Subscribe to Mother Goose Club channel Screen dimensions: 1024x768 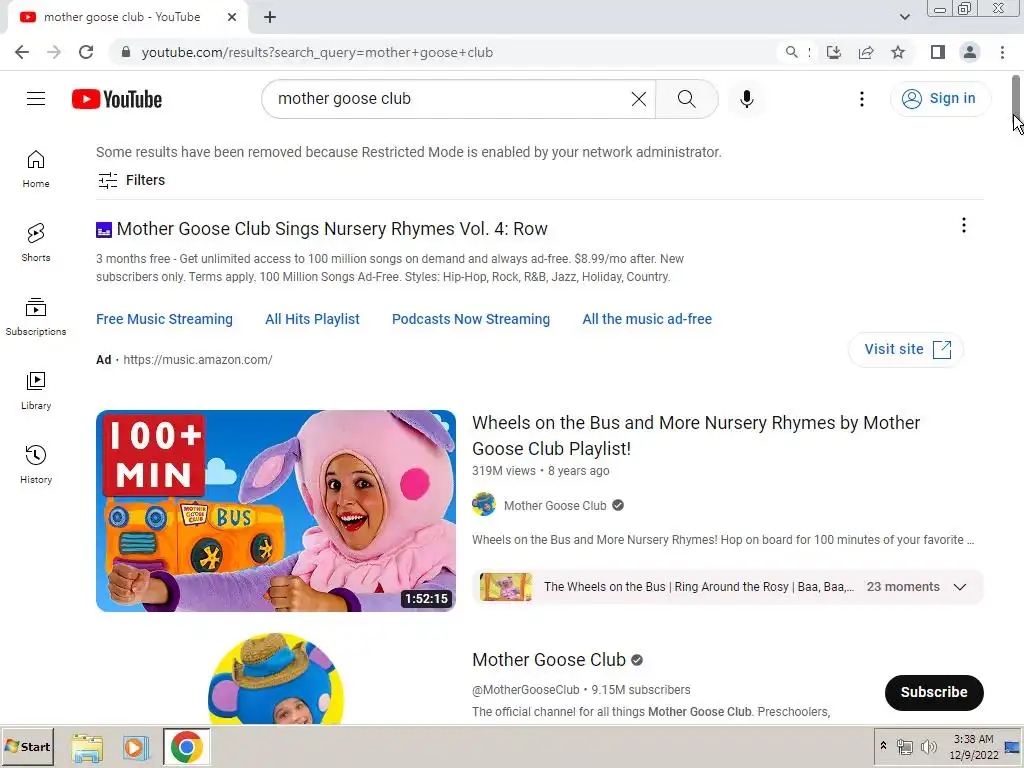(934, 692)
